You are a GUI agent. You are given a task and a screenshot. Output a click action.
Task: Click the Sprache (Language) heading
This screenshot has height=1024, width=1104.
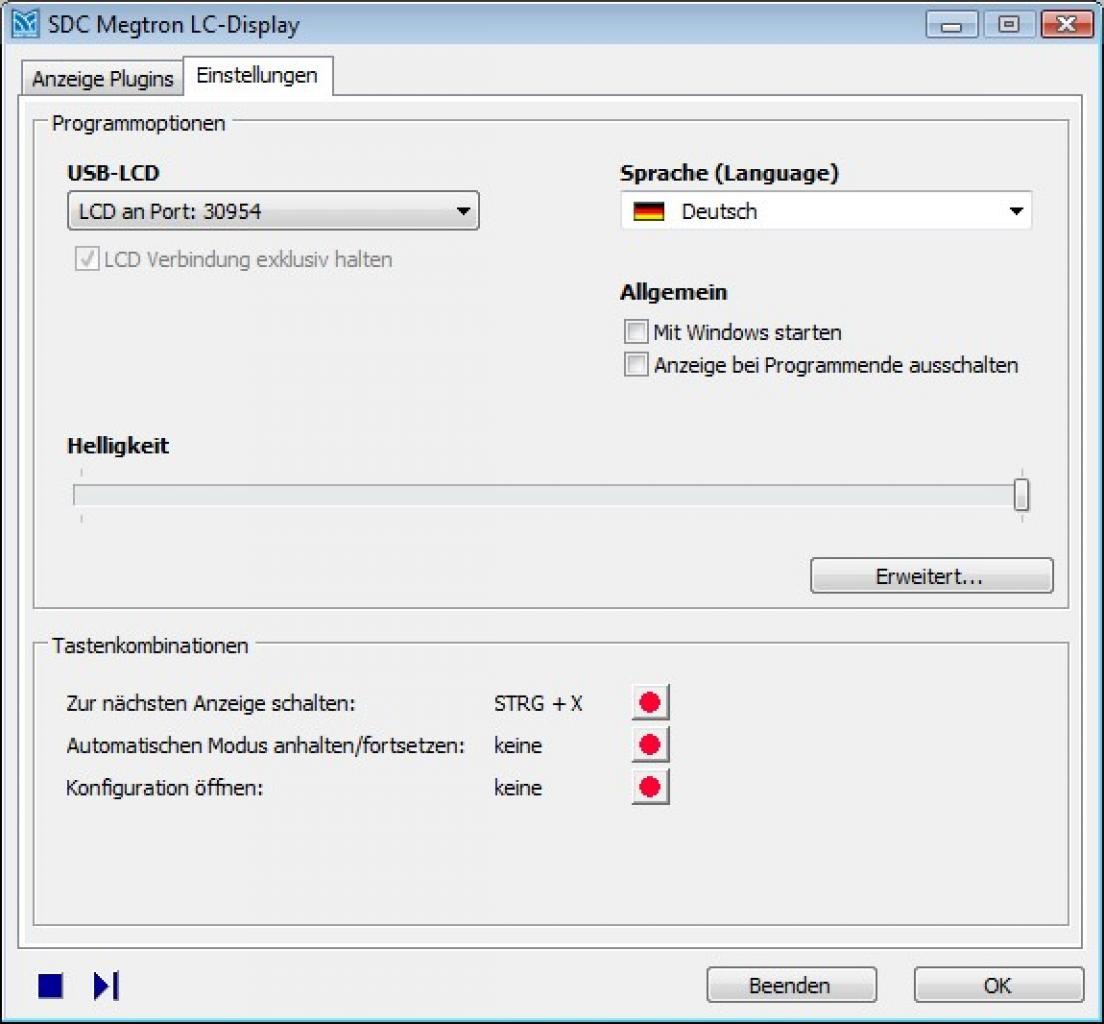click(x=729, y=173)
